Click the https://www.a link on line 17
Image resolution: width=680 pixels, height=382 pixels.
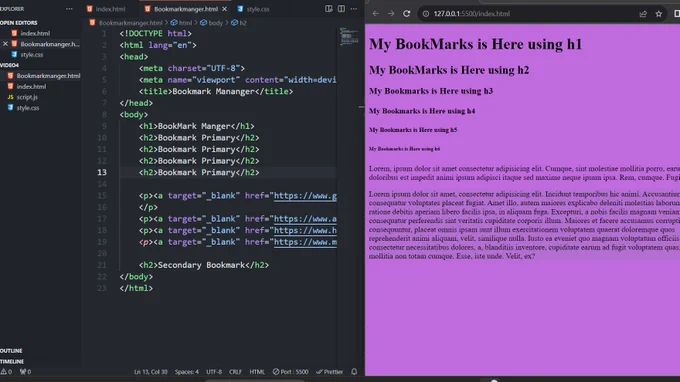305,219
